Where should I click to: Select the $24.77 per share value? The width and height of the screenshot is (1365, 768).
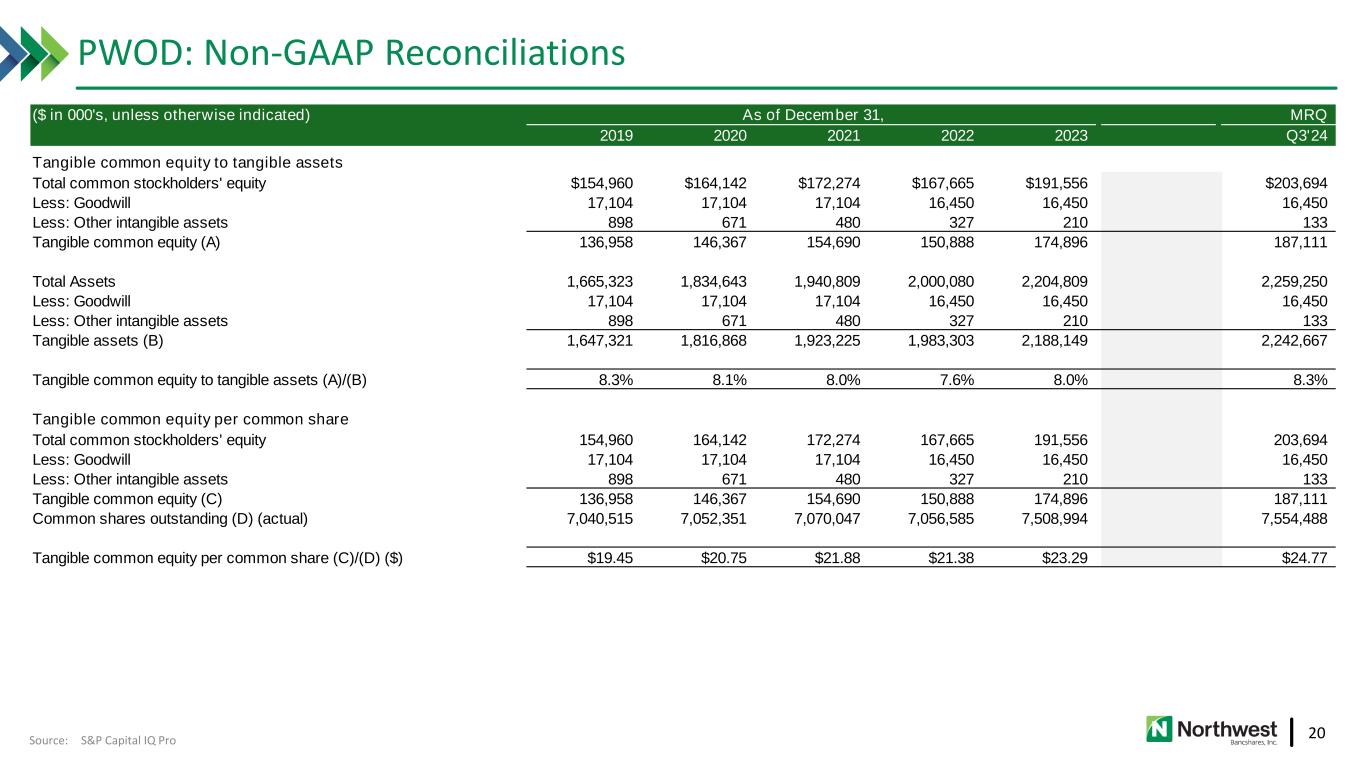click(x=1306, y=558)
